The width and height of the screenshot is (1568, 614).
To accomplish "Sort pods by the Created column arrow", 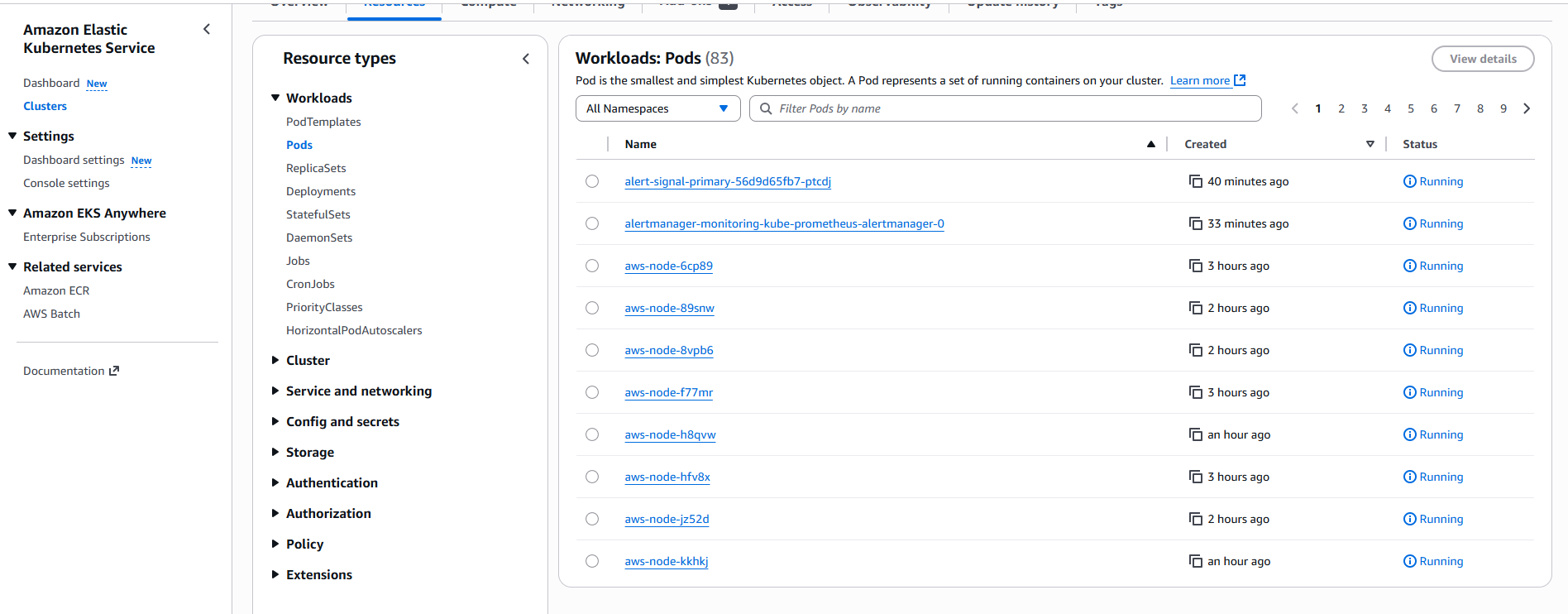I will [x=1370, y=144].
